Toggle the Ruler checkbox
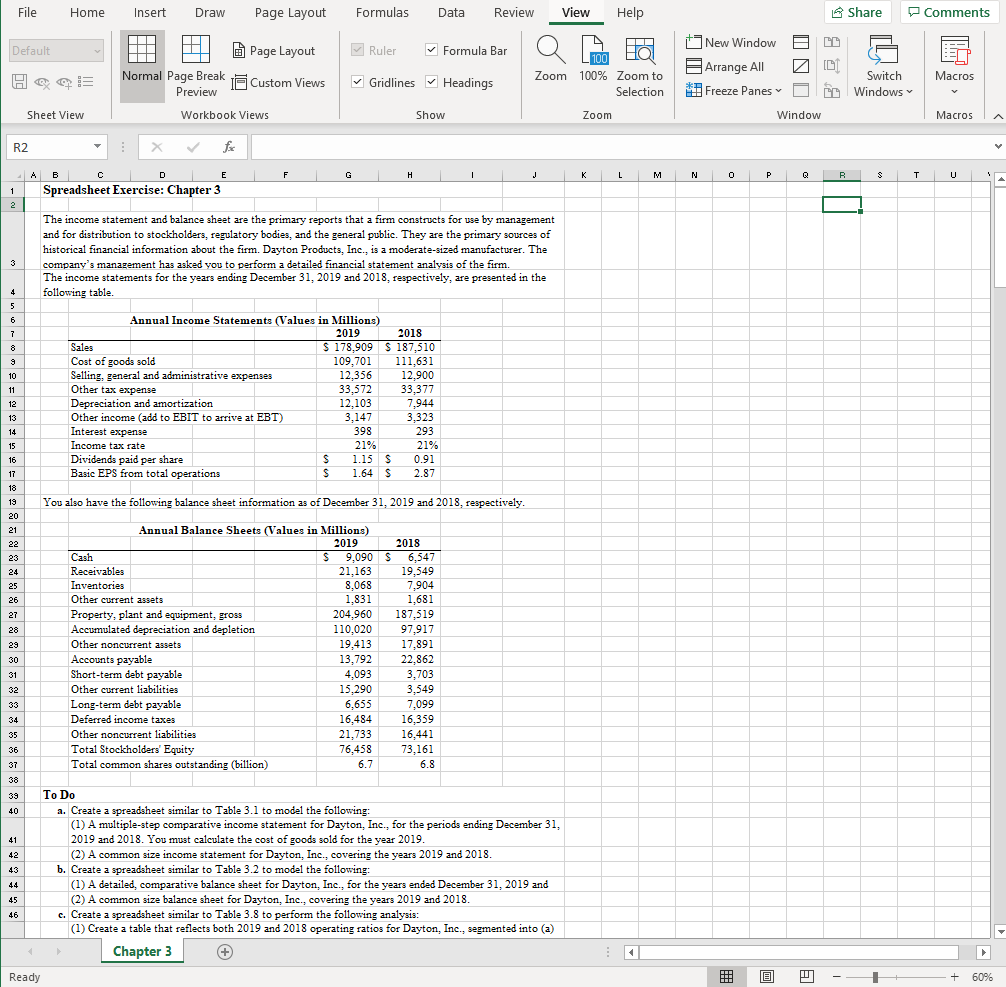 pos(356,50)
